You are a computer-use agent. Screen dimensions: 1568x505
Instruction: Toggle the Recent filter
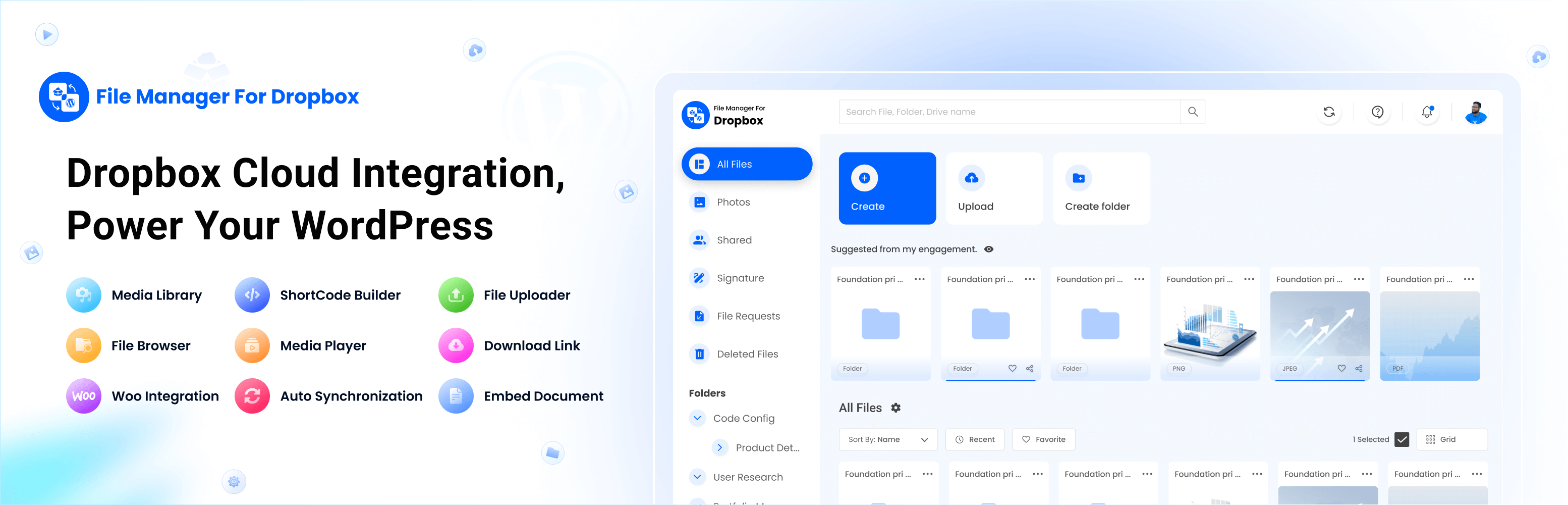coord(975,439)
